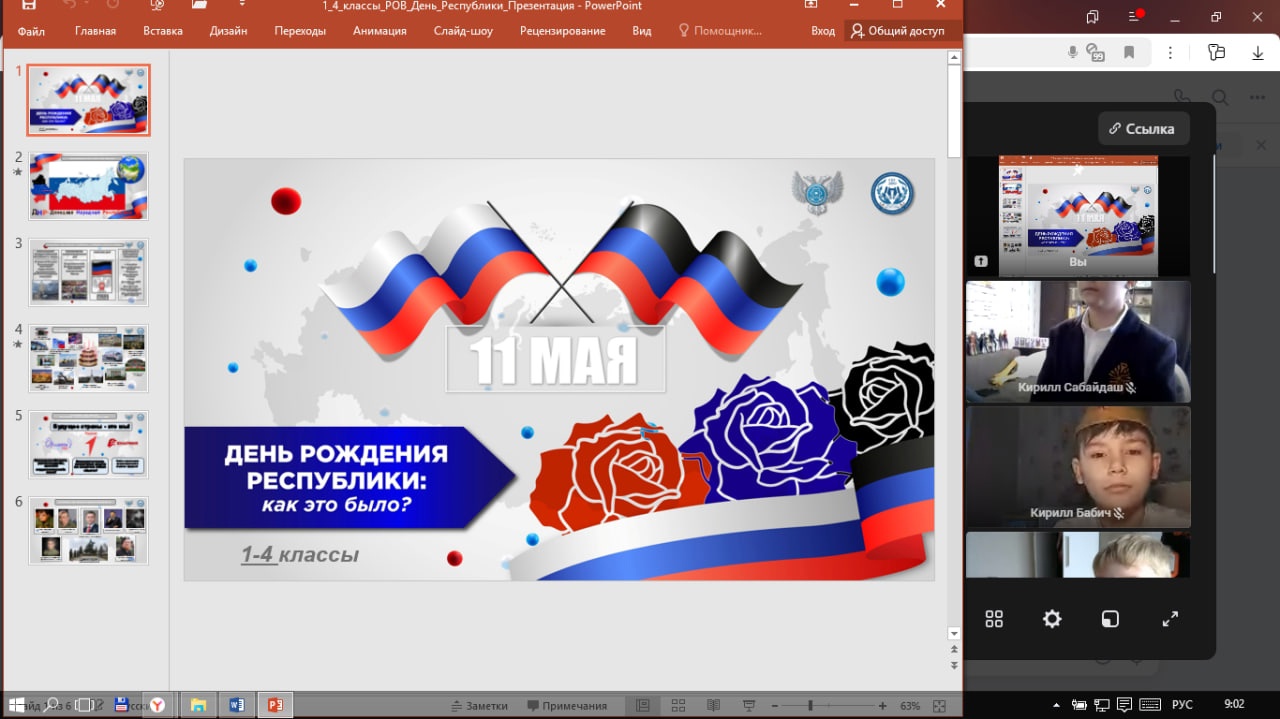Switch to the Слайд-шоу tab
This screenshot has height=719, width=1280.
click(x=463, y=31)
